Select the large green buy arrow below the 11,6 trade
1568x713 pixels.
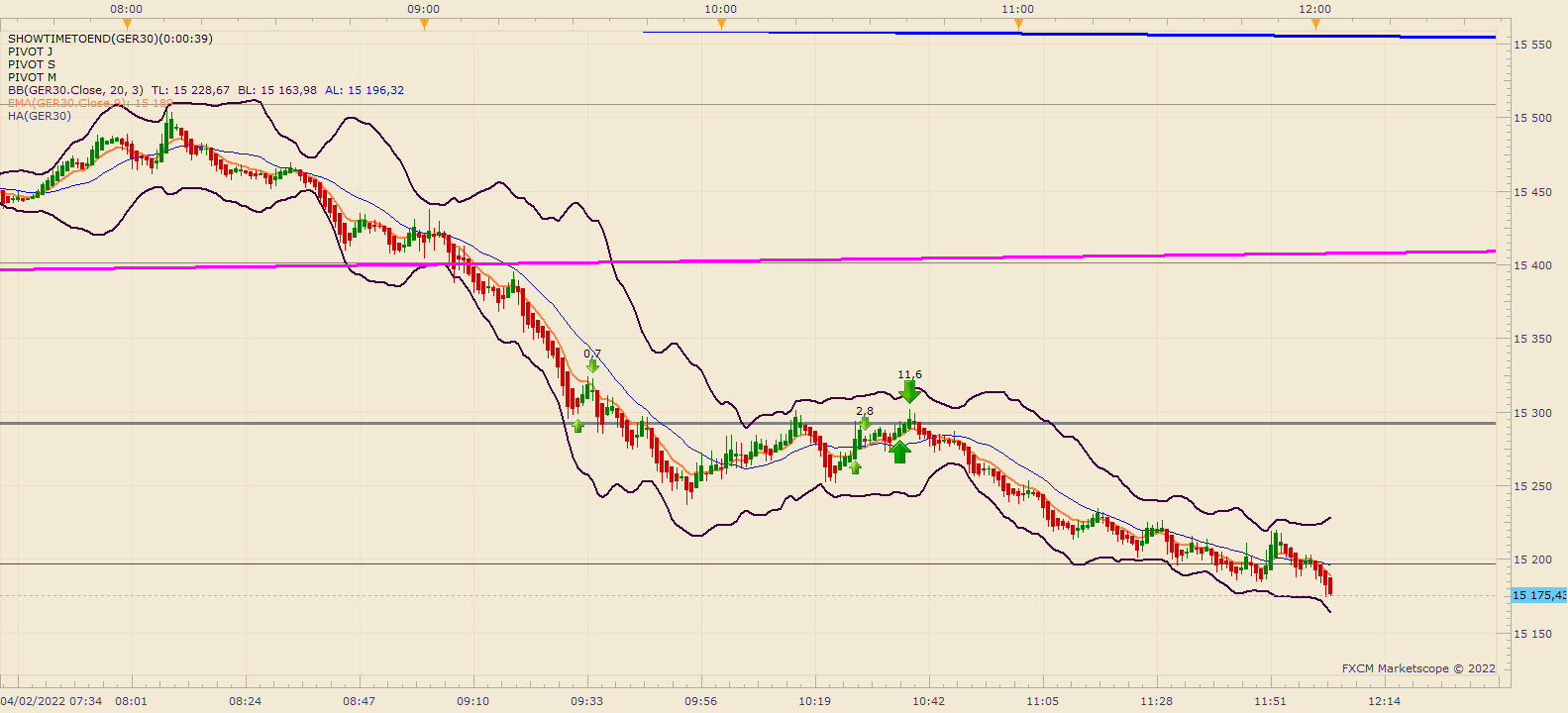point(899,452)
